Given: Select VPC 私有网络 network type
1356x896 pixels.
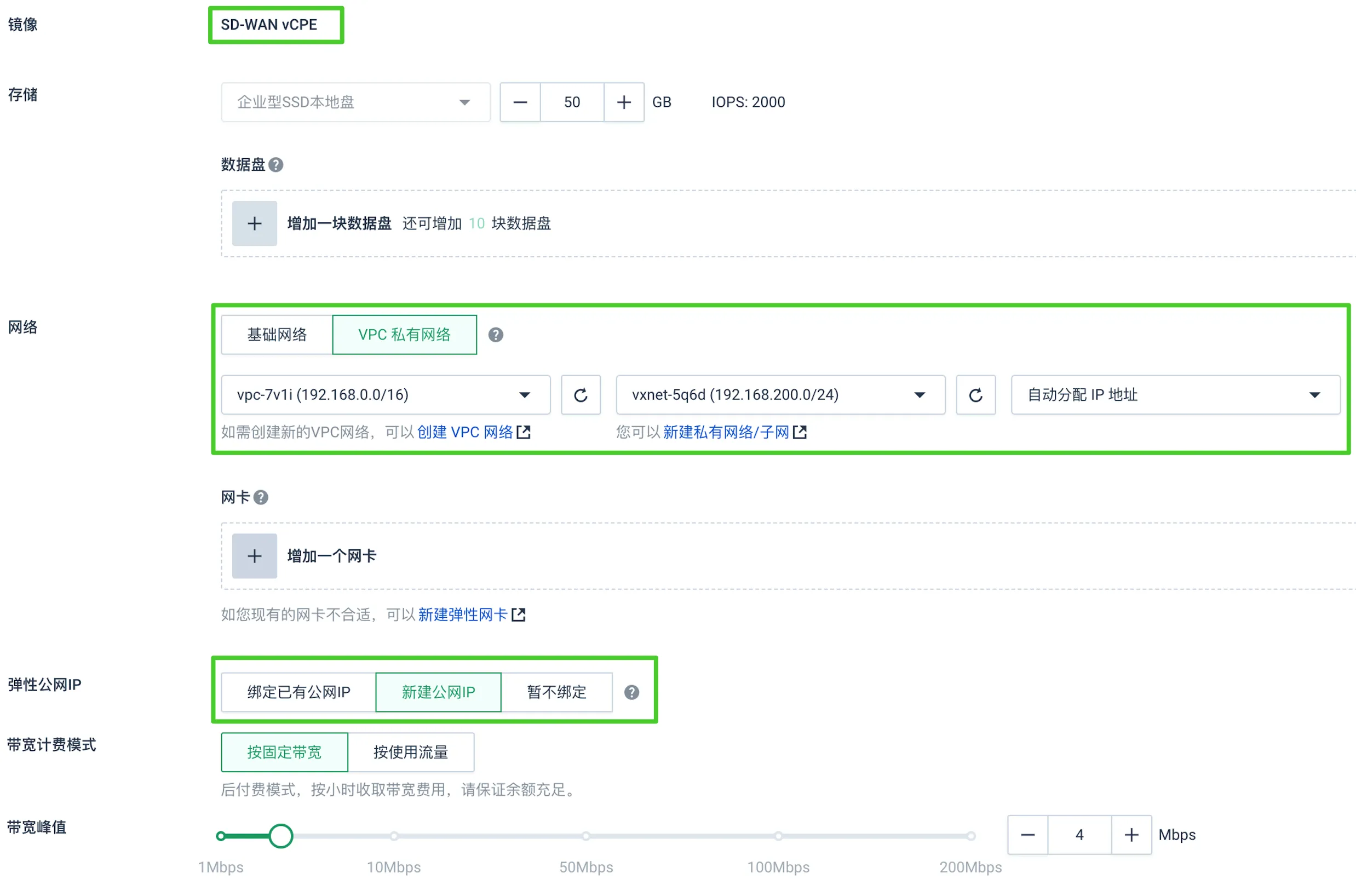Looking at the screenshot, I should (x=405, y=335).
